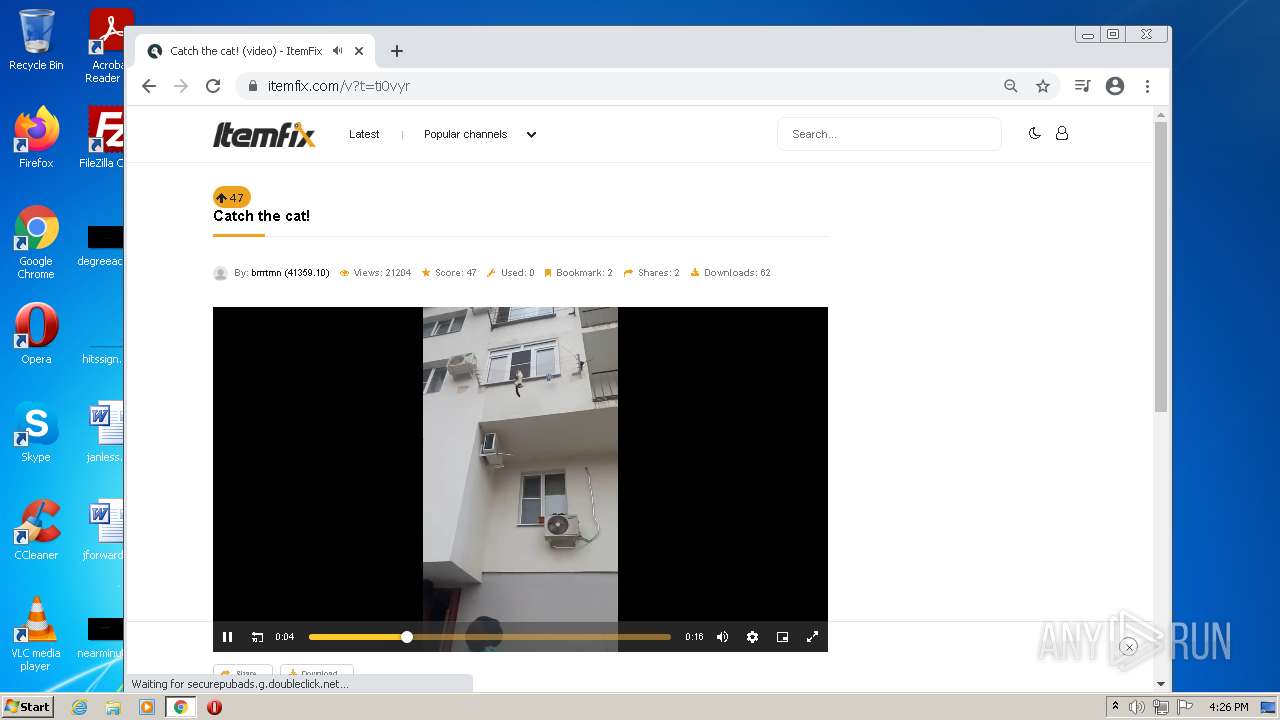The image size is (1280, 720).
Task: Click the red taskbar icon beside Chrome
Action: point(214,707)
